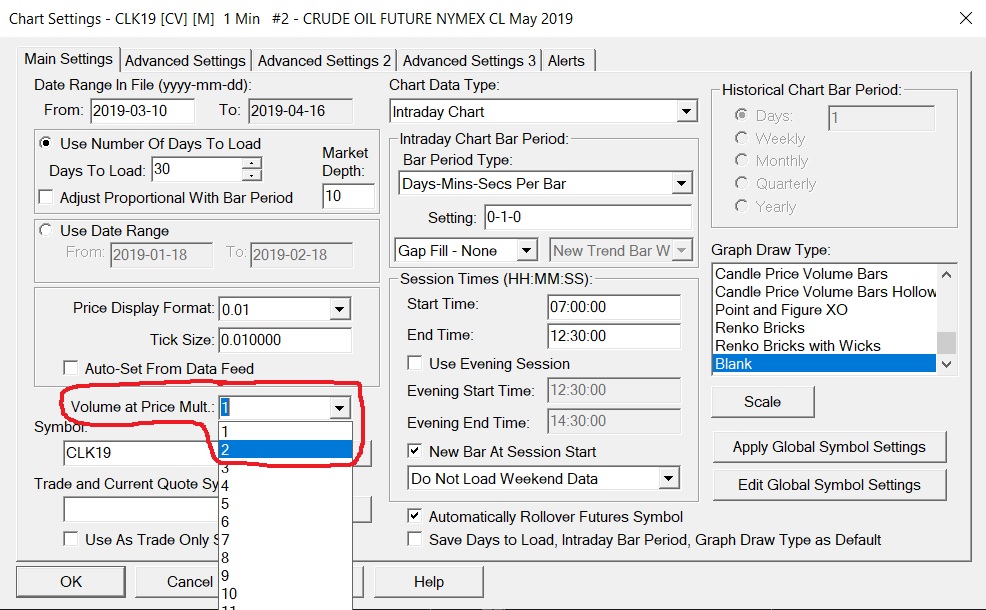Select Use Number Of Days To Load
986x610 pixels.
pyautogui.click(x=150, y=143)
